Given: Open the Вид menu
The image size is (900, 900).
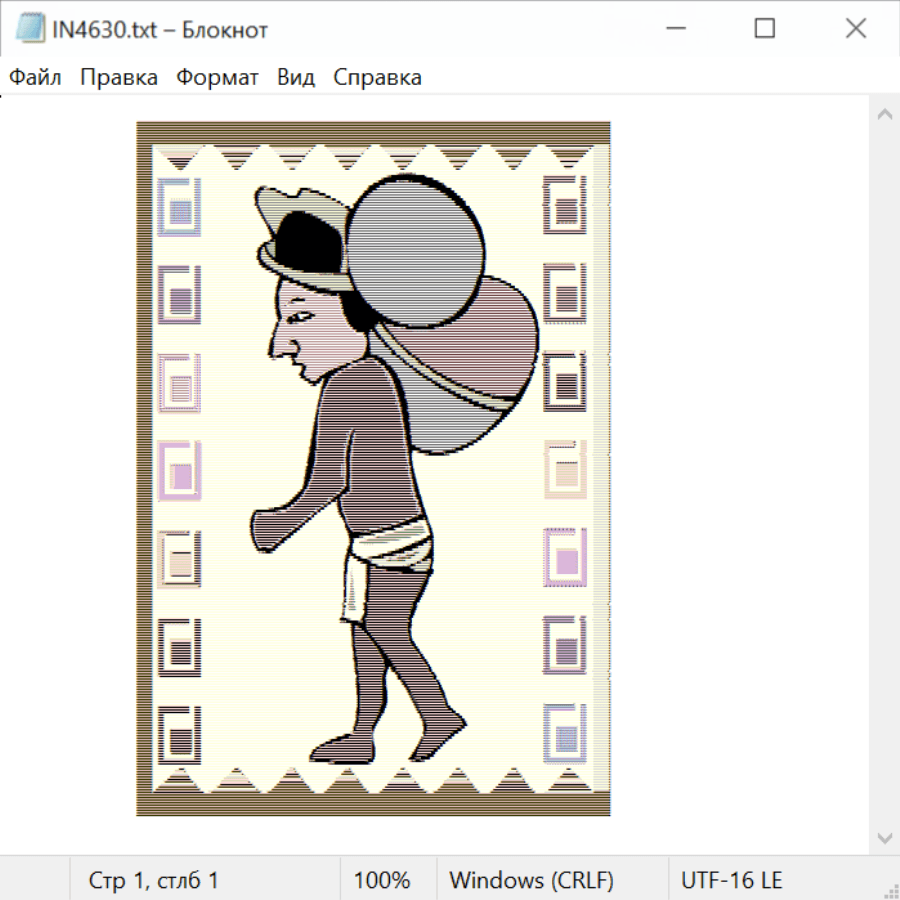Looking at the screenshot, I should coord(296,77).
